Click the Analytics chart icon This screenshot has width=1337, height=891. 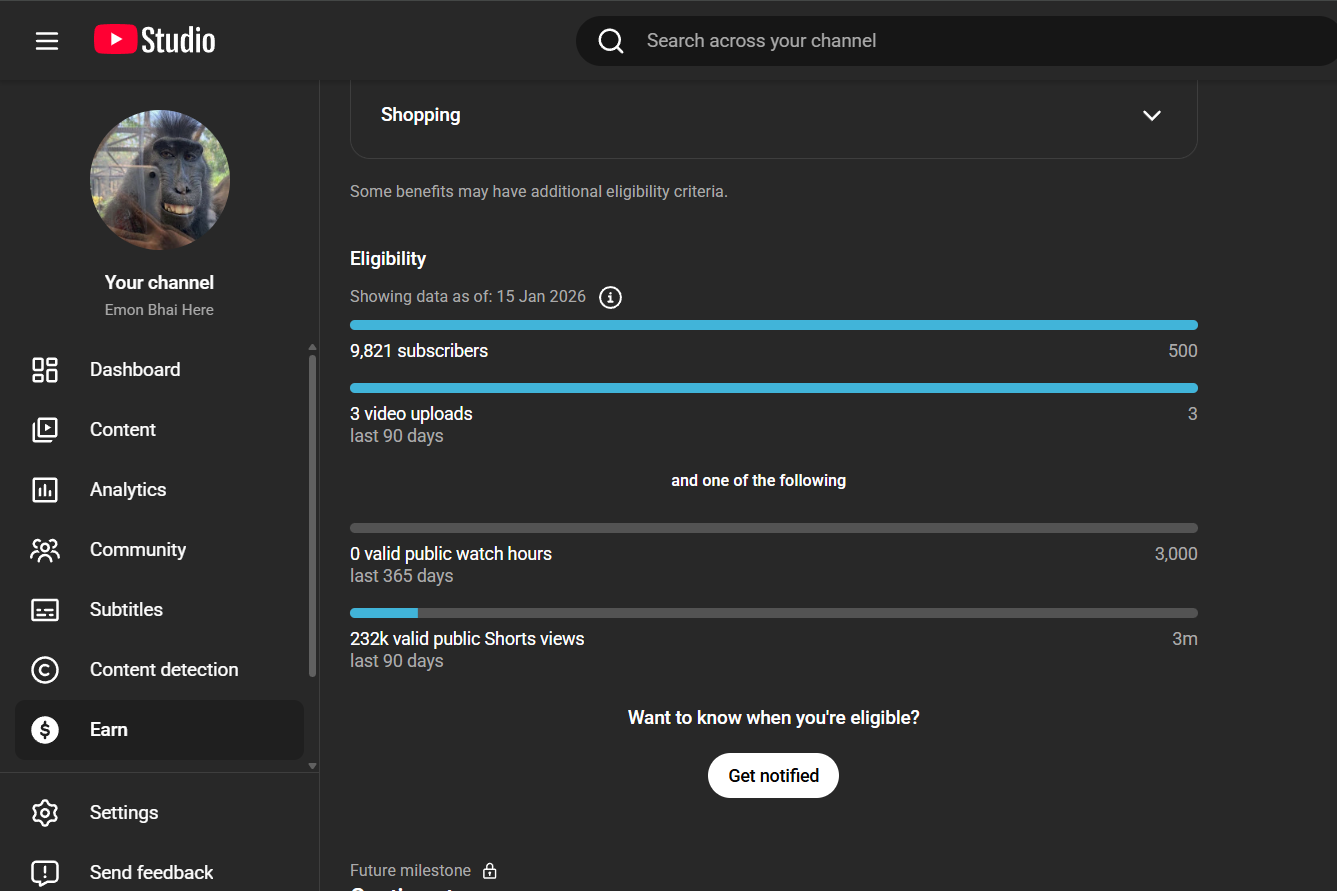(45, 490)
